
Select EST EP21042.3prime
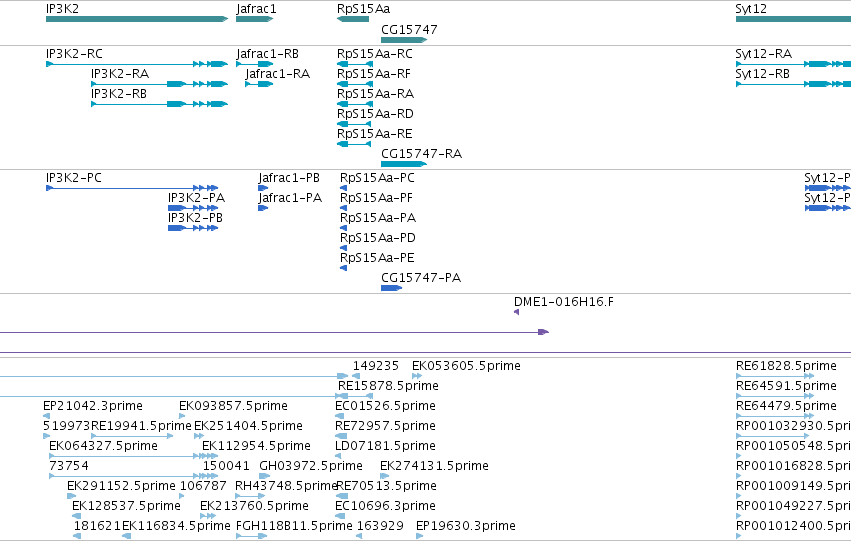[47, 416]
